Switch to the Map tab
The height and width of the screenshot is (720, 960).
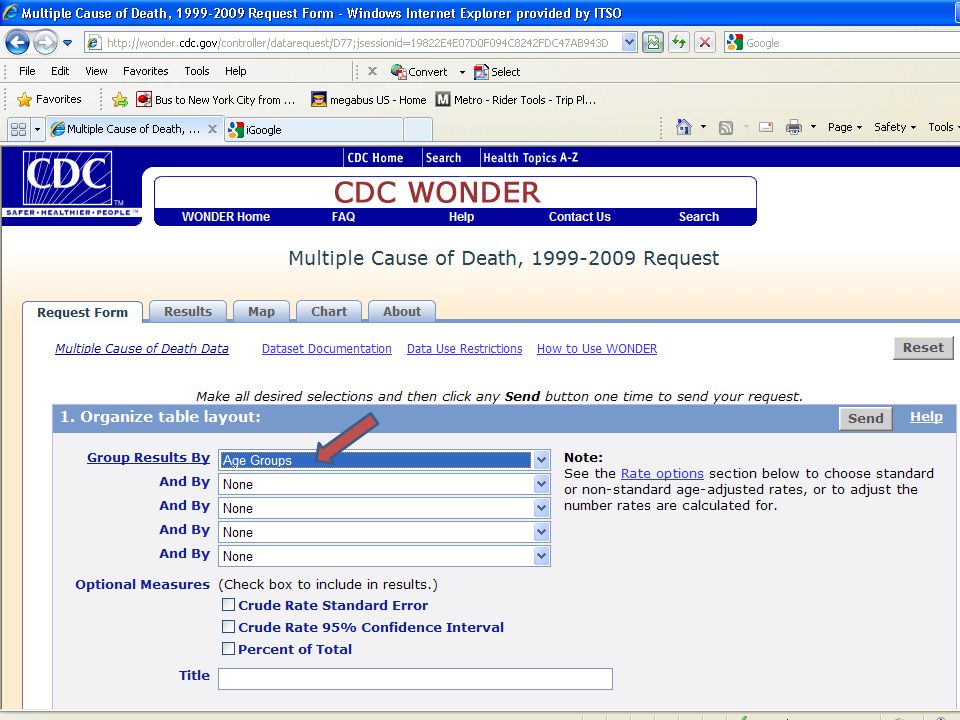point(261,311)
